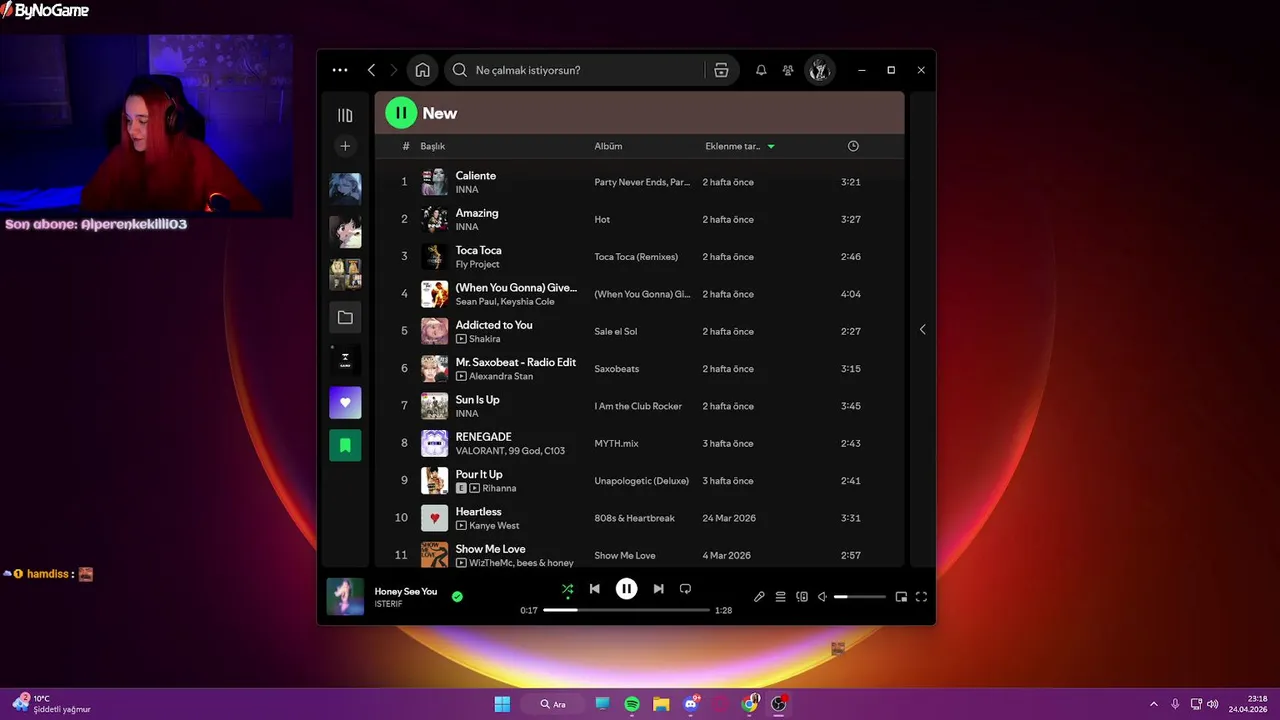1280x720 pixels.
Task: Open File Explorer from the taskbar
Action: pyautogui.click(x=661, y=704)
